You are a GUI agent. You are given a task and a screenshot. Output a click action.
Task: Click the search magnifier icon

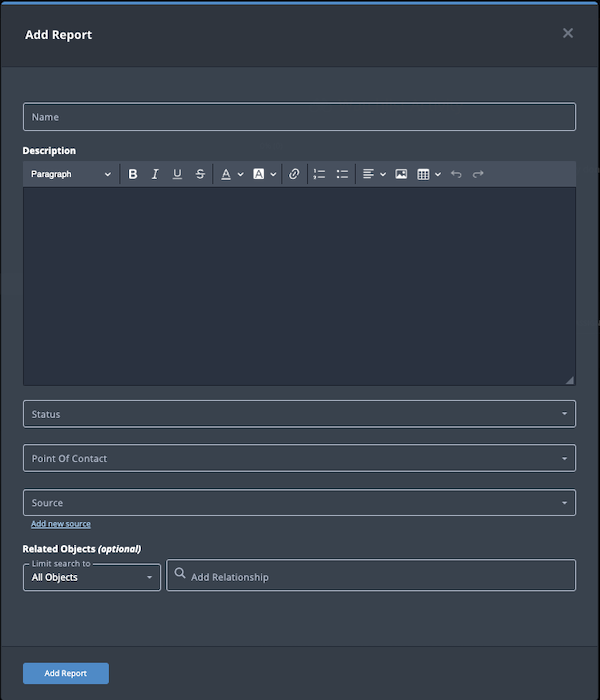180,573
